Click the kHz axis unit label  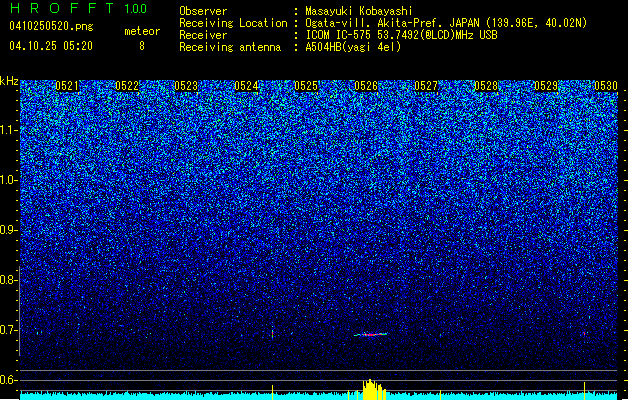9,81
